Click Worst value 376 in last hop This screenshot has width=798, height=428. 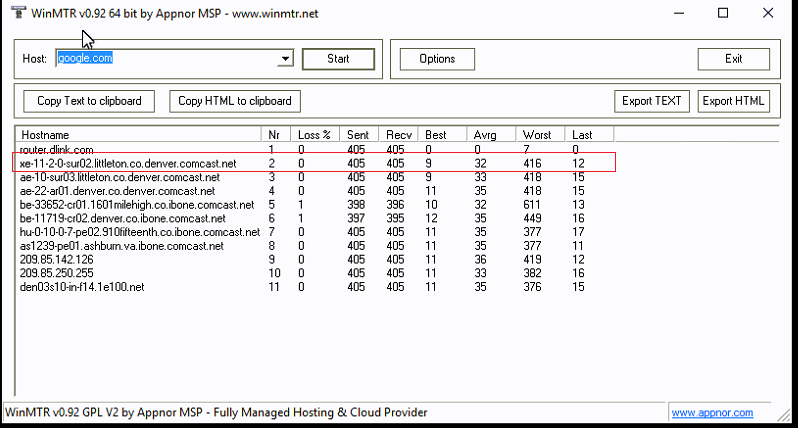pyautogui.click(x=532, y=287)
